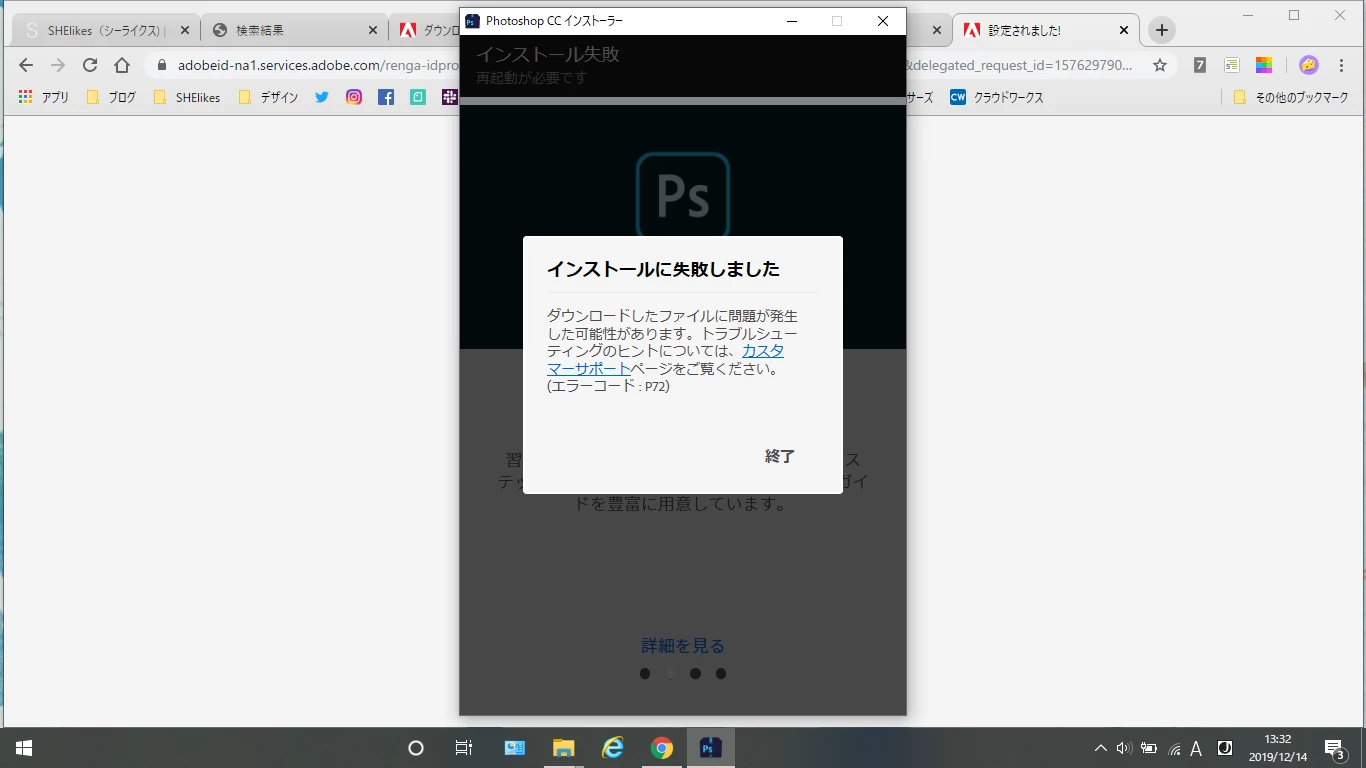Click the lock icon in address bar
The height and width of the screenshot is (768, 1366).
pyautogui.click(x=162, y=65)
